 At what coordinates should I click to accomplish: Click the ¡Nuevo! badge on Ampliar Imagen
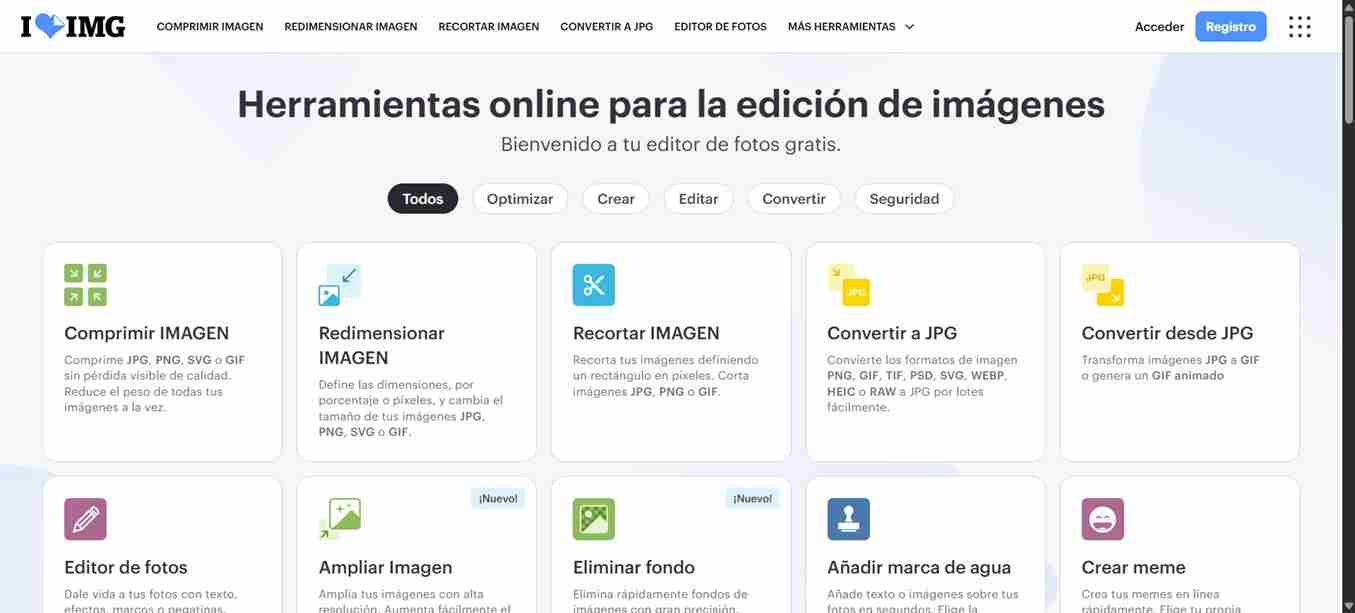click(498, 498)
